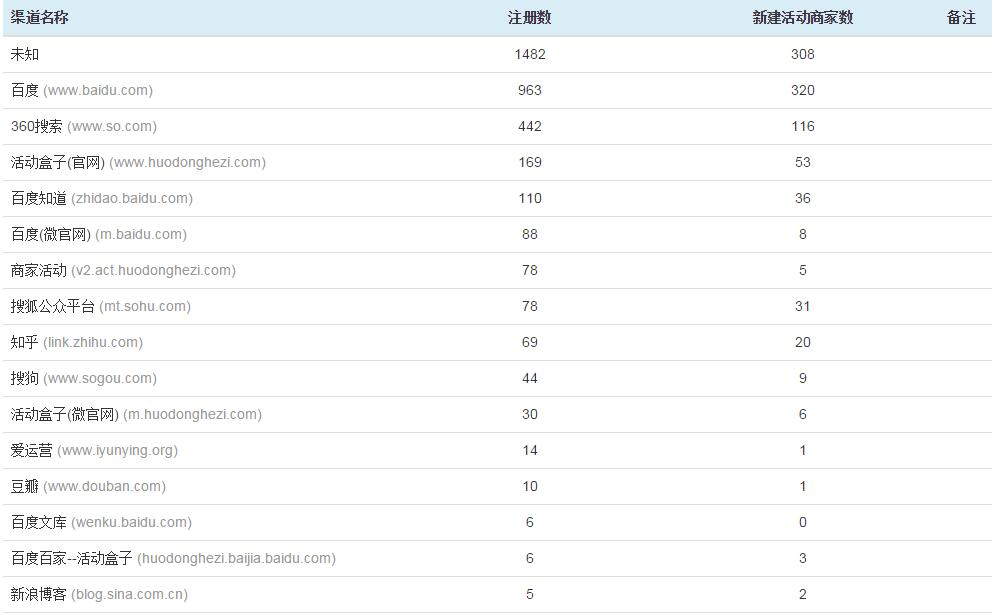Image resolution: width=992 pixels, height=614 pixels.
Task: Select the 百度百家--活动盒子 channel row
Action: point(497,559)
